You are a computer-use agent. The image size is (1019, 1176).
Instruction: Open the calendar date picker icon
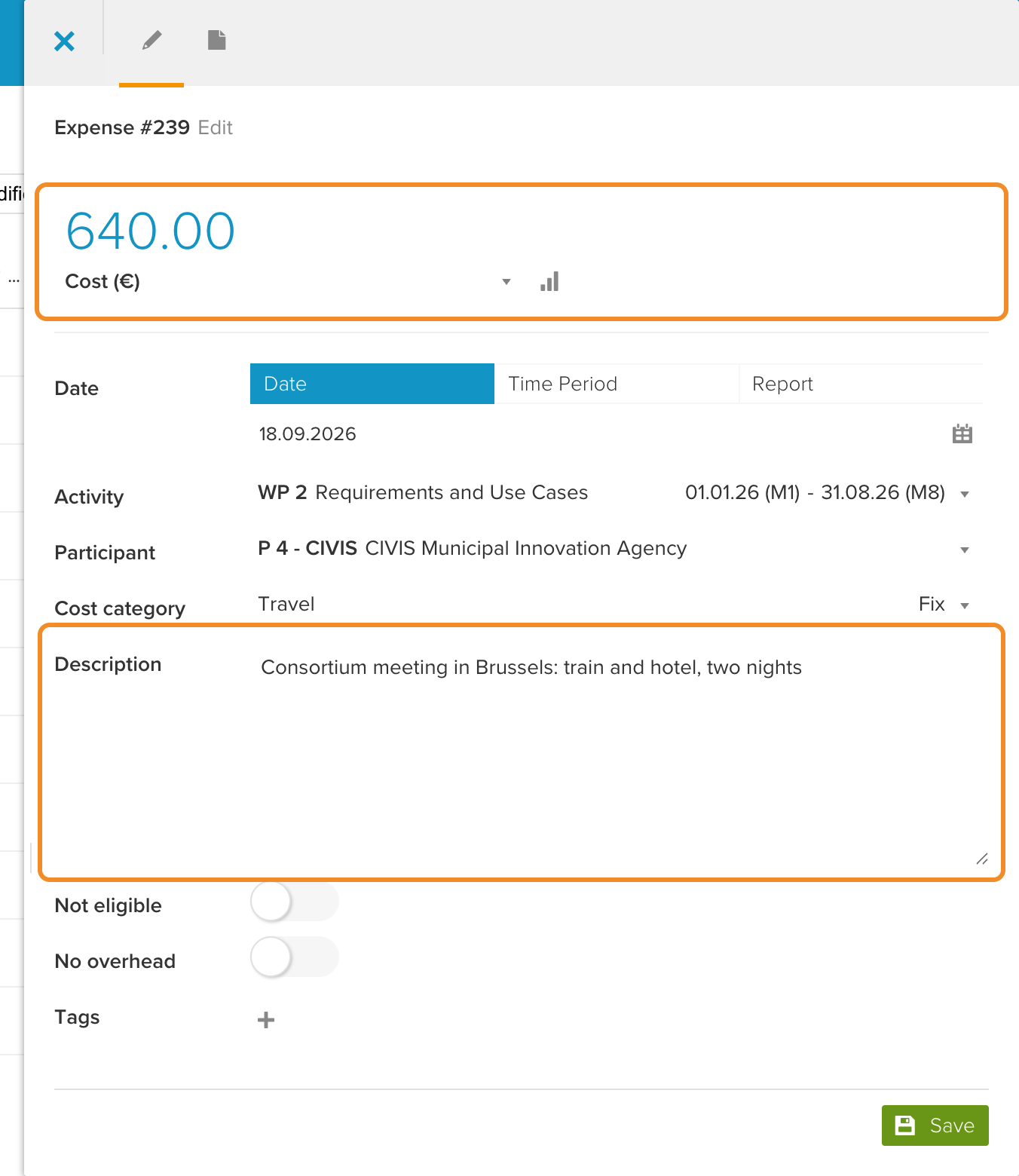click(x=962, y=433)
